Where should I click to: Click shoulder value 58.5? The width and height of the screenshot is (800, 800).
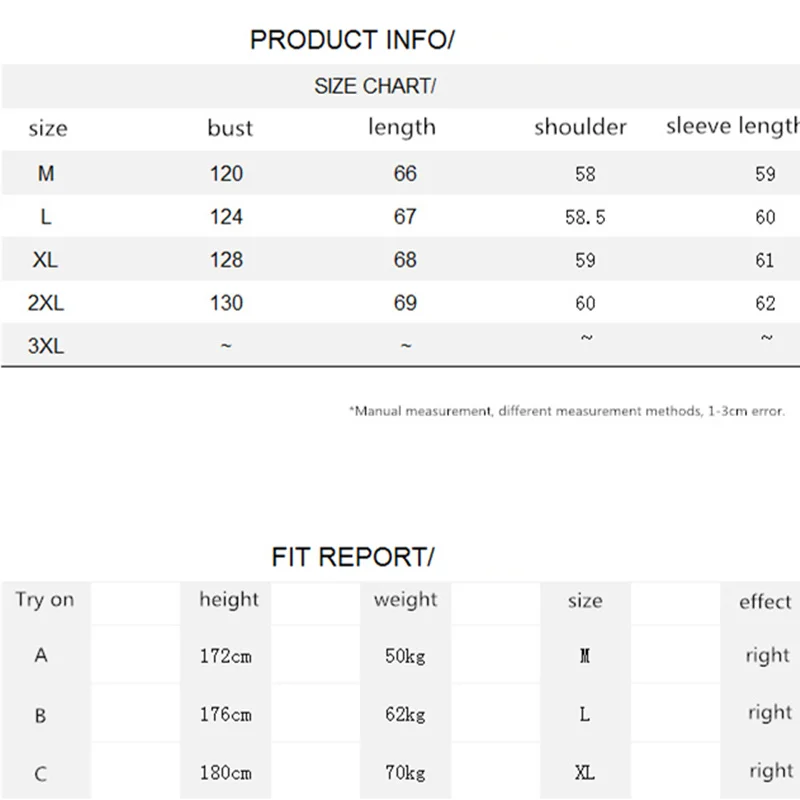click(x=585, y=217)
